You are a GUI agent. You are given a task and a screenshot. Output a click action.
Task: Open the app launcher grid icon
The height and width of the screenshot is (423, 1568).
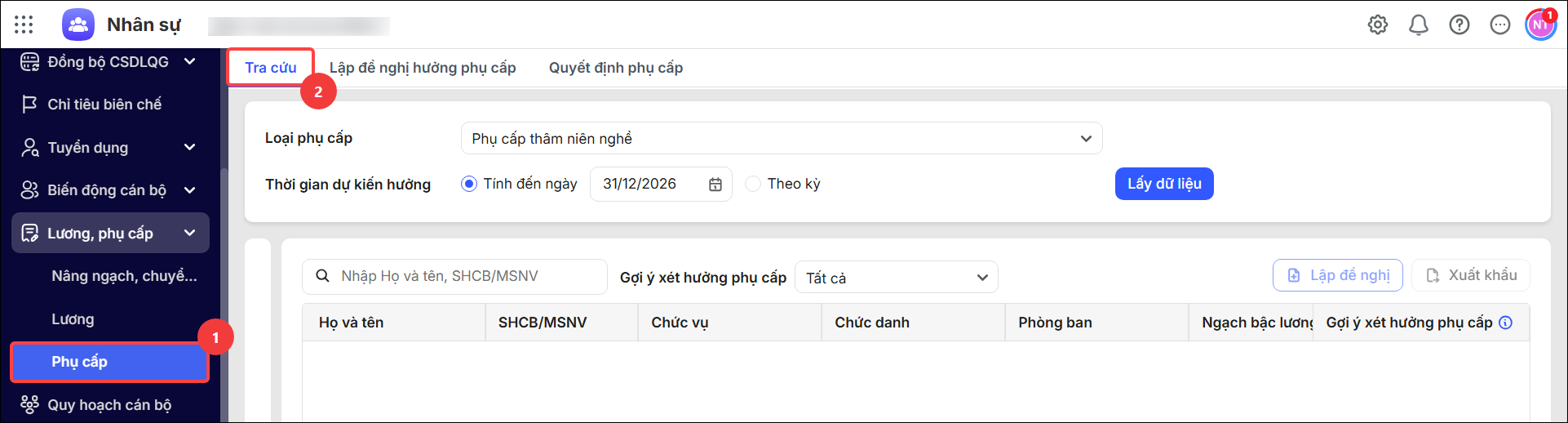tap(24, 24)
